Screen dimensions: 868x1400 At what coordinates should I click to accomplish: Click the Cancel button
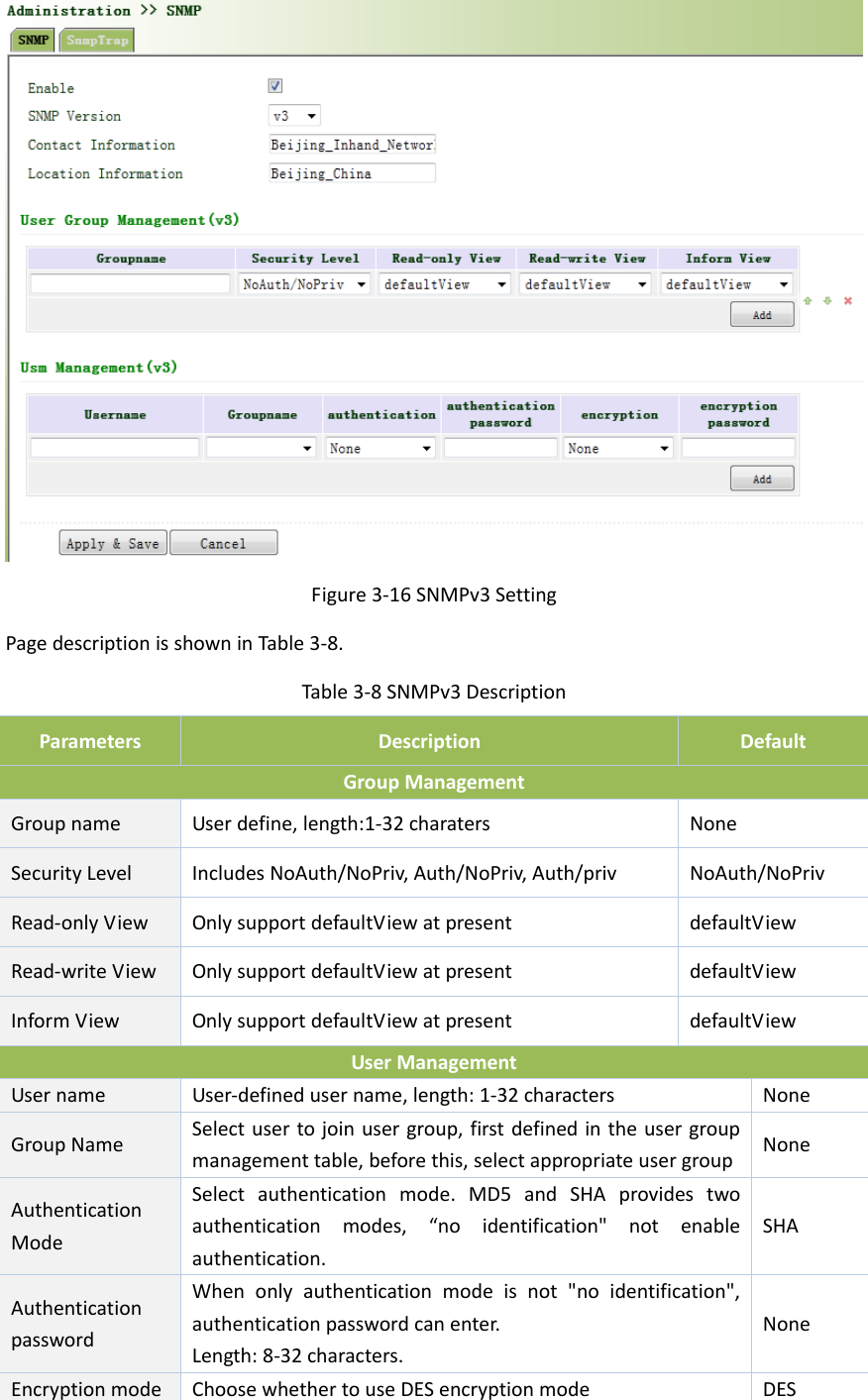tap(223, 543)
